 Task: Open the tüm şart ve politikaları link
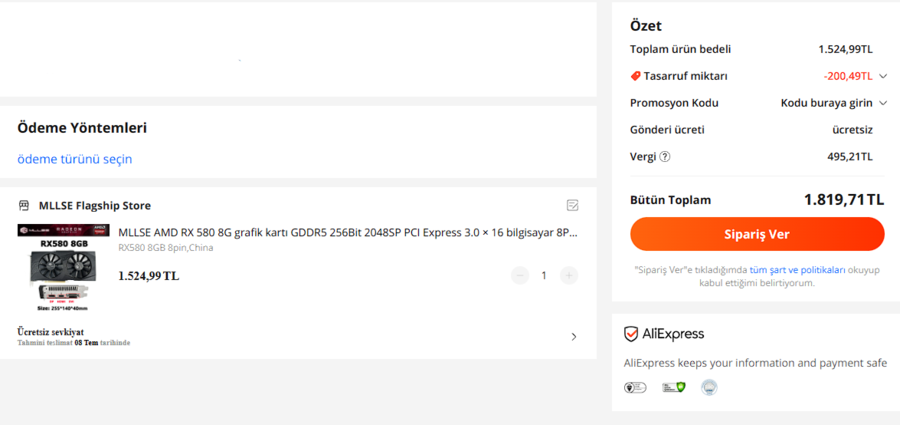(x=797, y=269)
